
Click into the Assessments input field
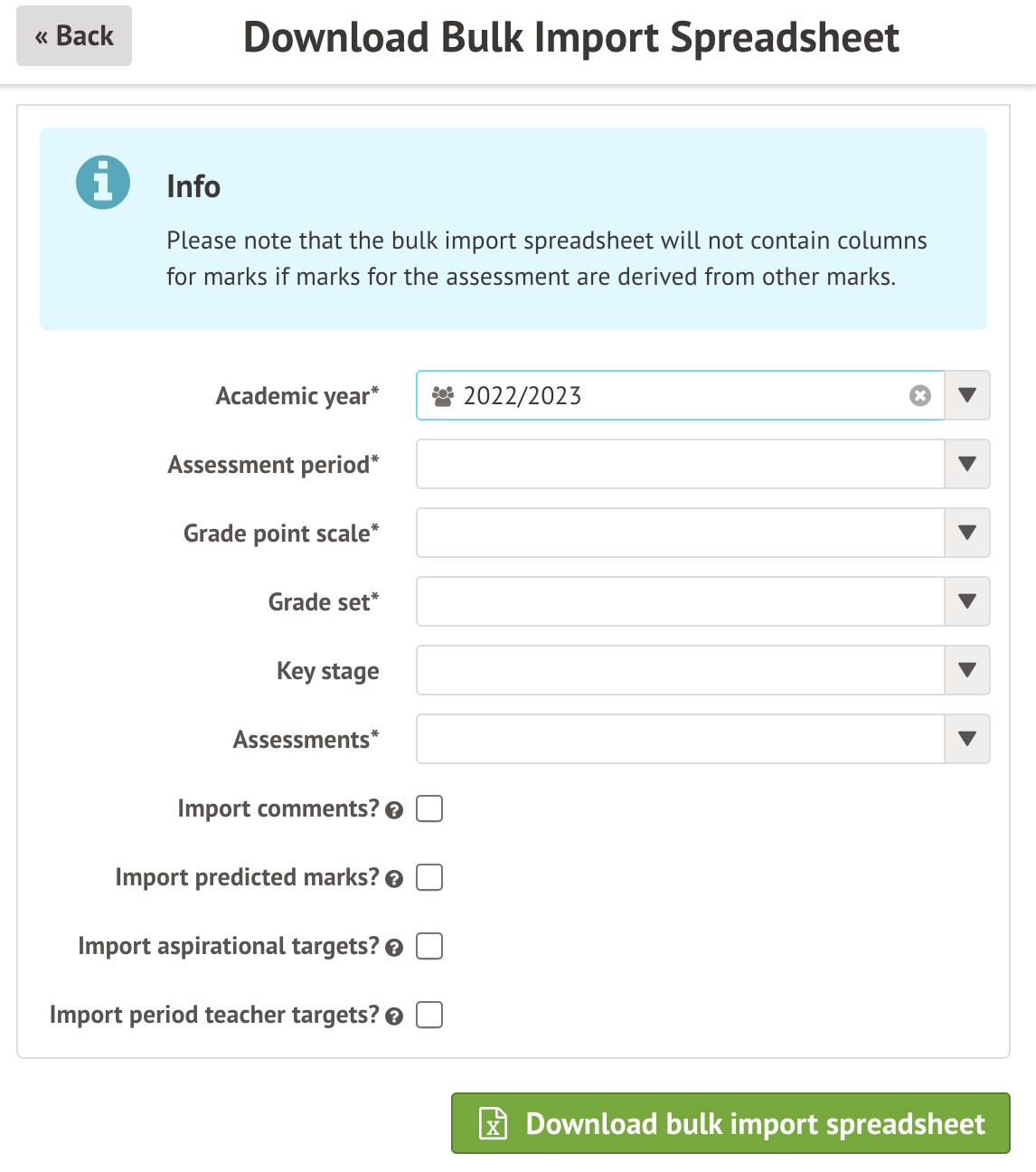680,740
